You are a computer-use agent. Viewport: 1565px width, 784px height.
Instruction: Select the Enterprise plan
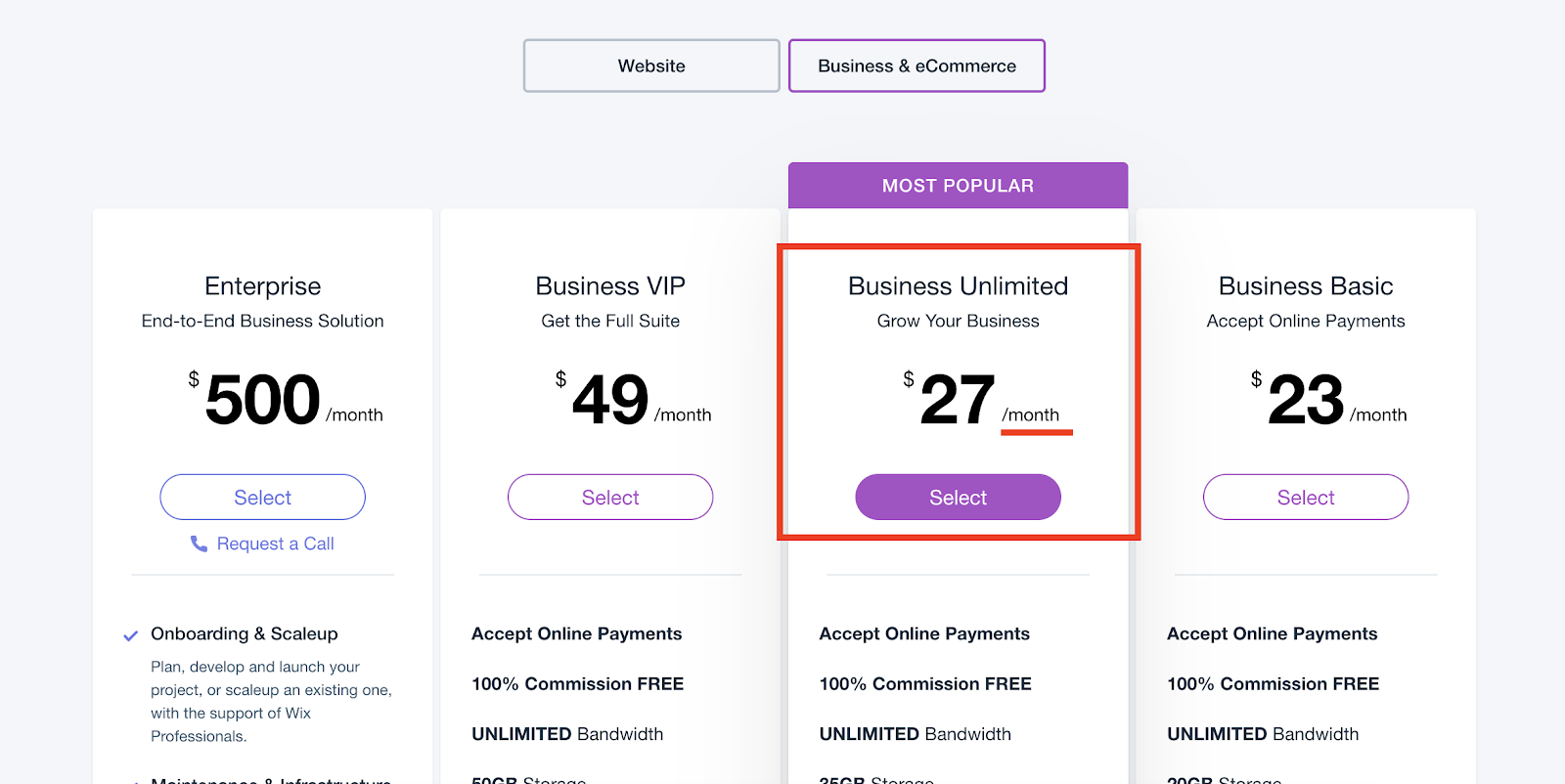click(x=262, y=498)
